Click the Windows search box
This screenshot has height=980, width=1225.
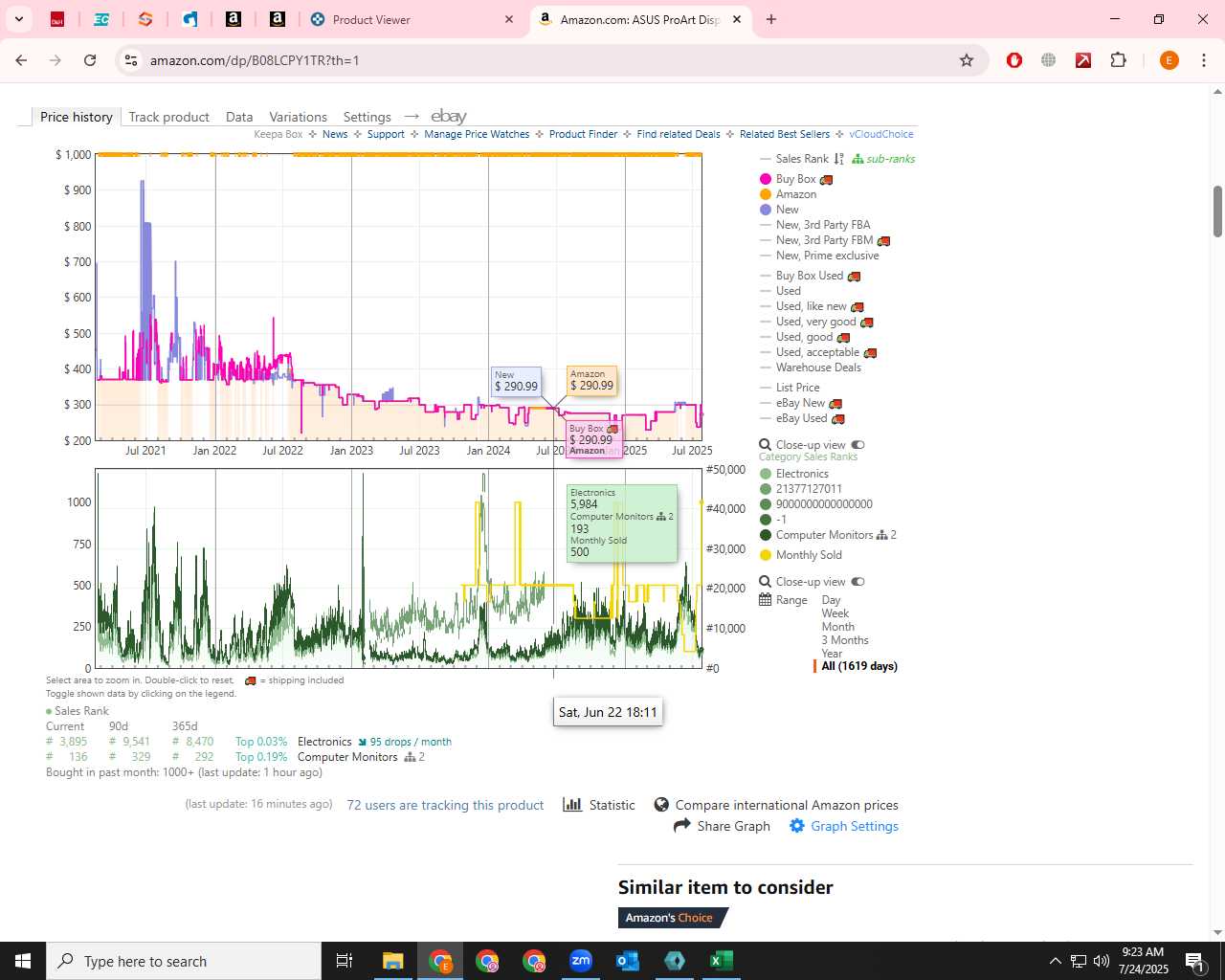click(x=184, y=961)
